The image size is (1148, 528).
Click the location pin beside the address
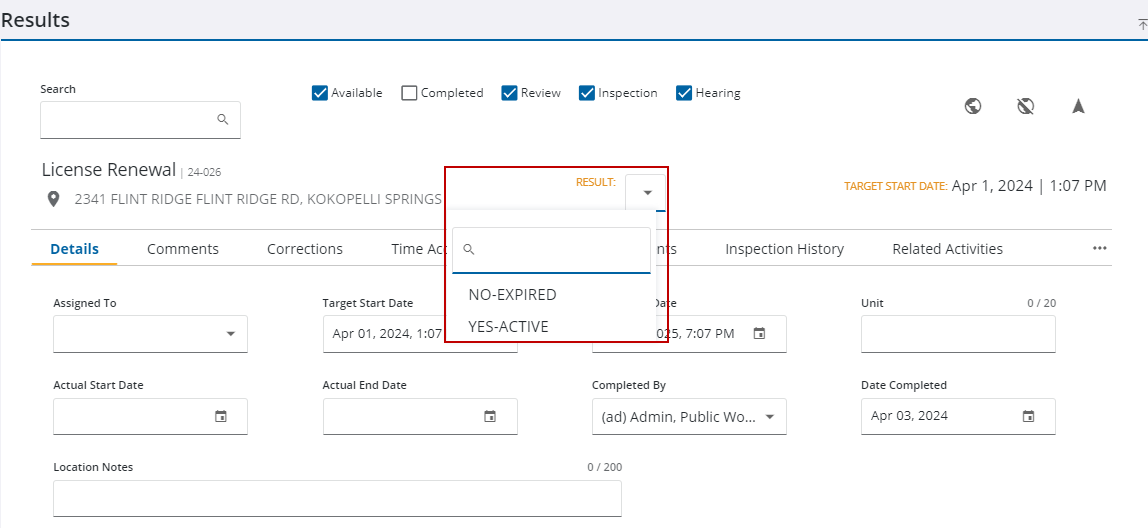coord(54,199)
